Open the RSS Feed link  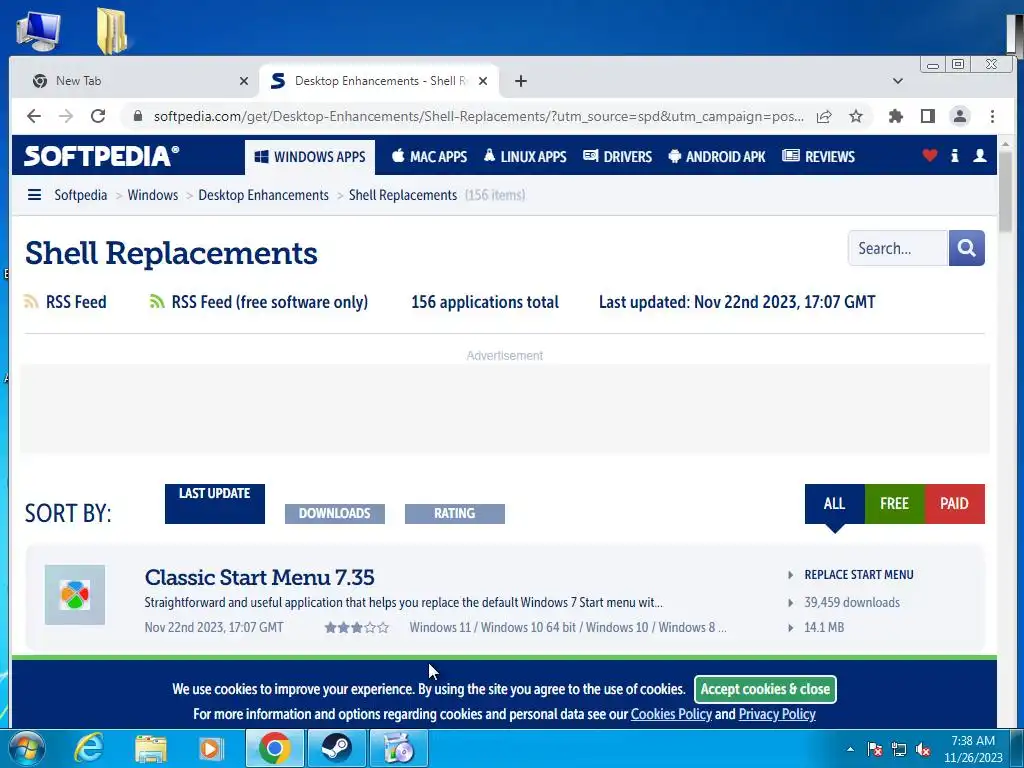pyautogui.click(x=65, y=302)
